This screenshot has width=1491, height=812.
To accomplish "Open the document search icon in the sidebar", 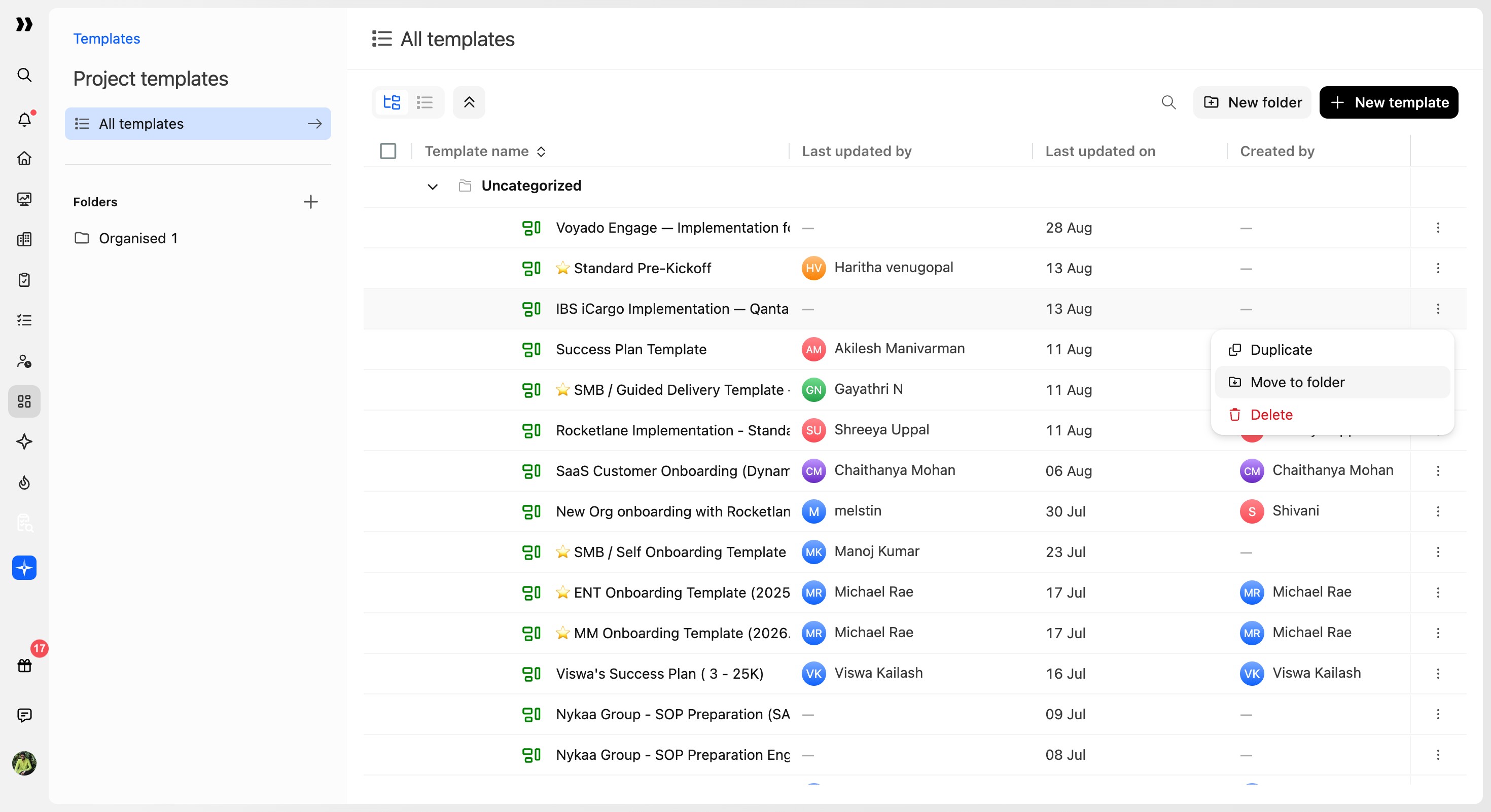I will pyautogui.click(x=24, y=523).
